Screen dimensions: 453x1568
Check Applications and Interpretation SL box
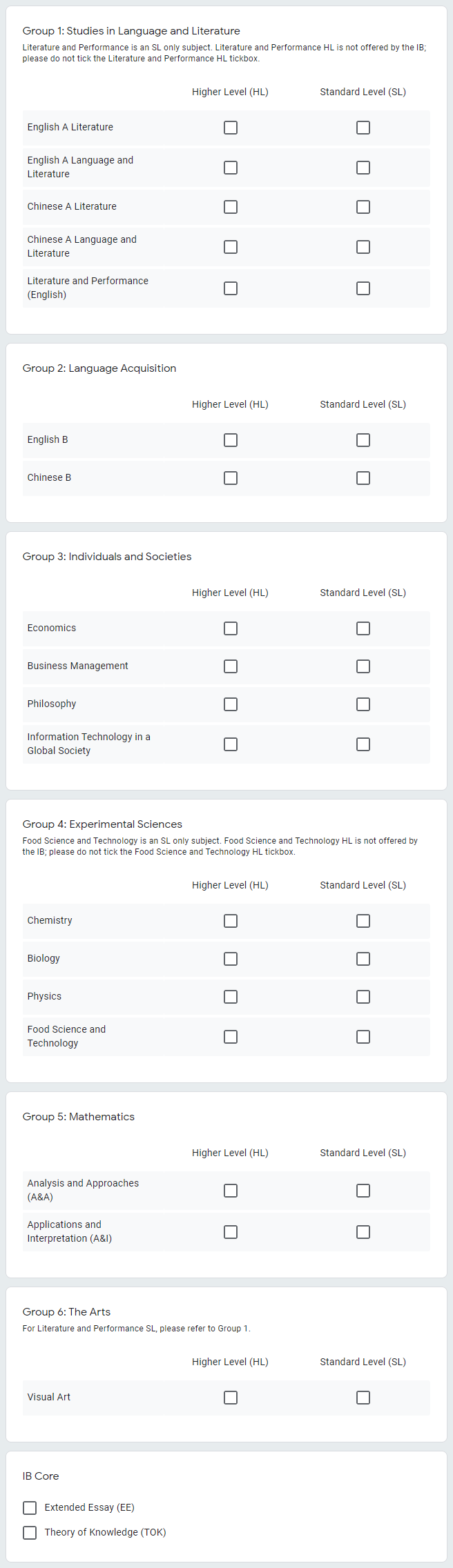pos(363,1232)
